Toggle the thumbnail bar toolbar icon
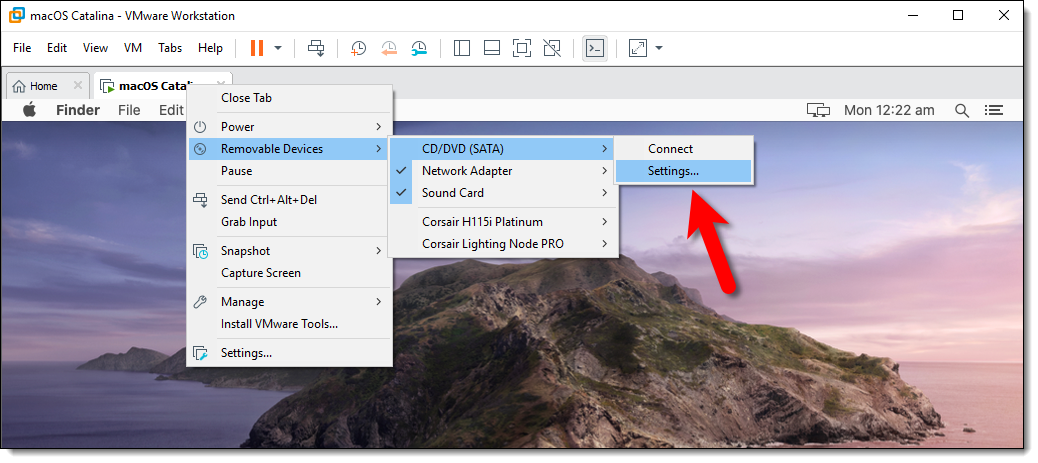The width and height of the screenshot is (1038, 463). click(x=492, y=48)
